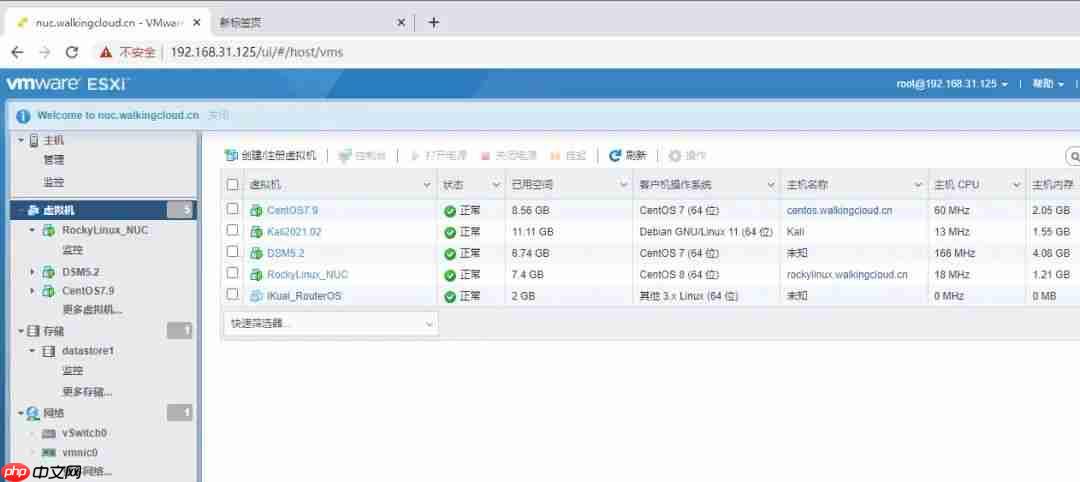Select Manage under host in navigator
Screen dimensions: 1080x482
pos(54,160)
